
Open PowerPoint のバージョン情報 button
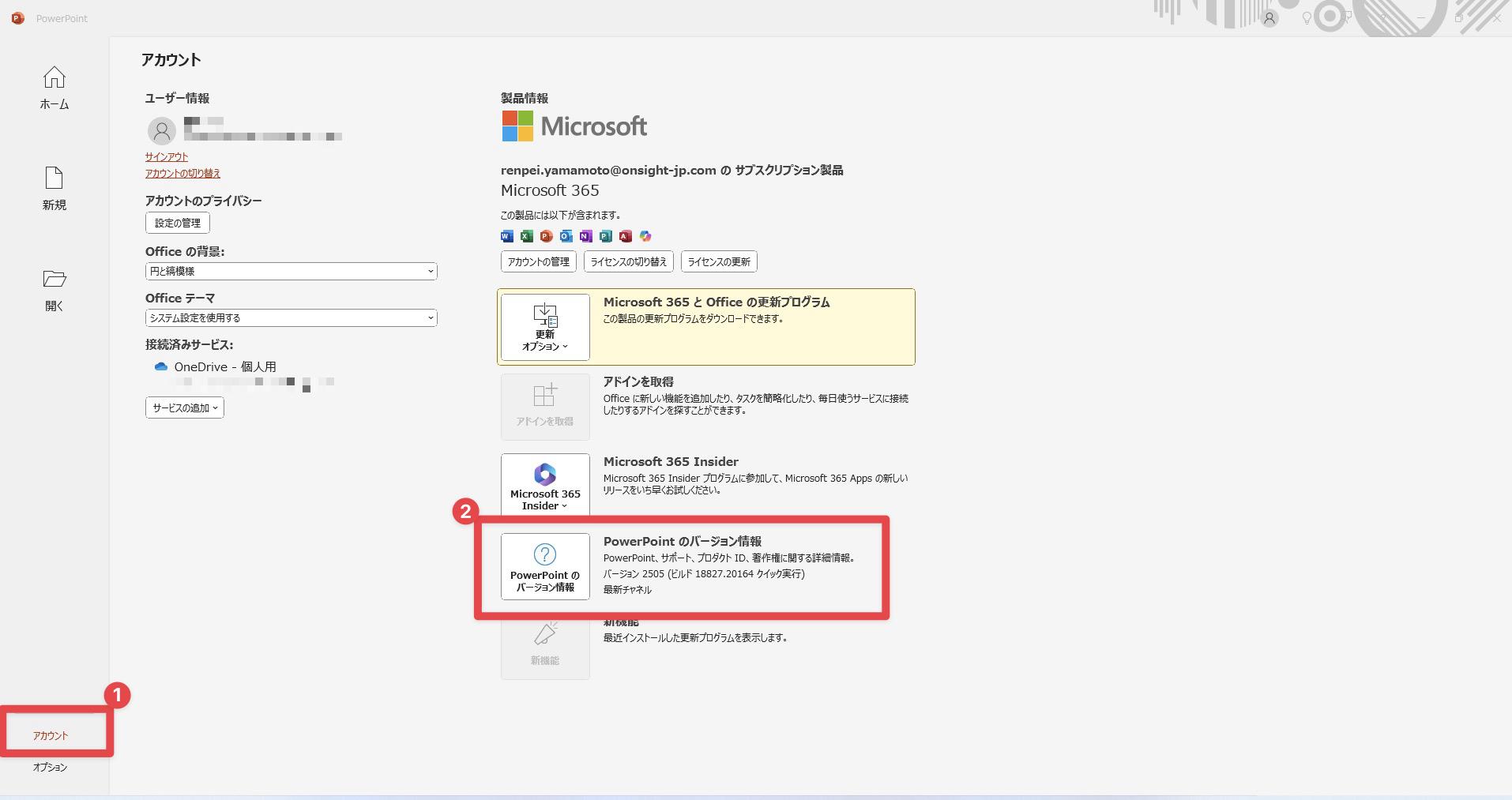[x=545, y=566]
